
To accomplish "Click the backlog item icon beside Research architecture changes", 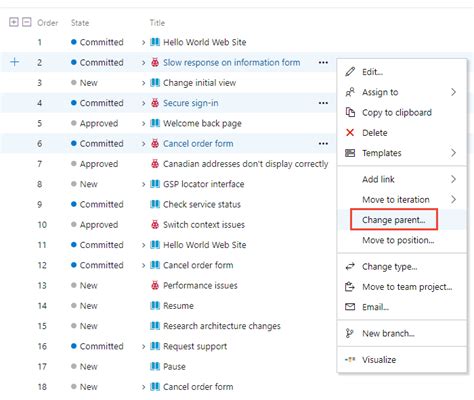I will point(155,326).
